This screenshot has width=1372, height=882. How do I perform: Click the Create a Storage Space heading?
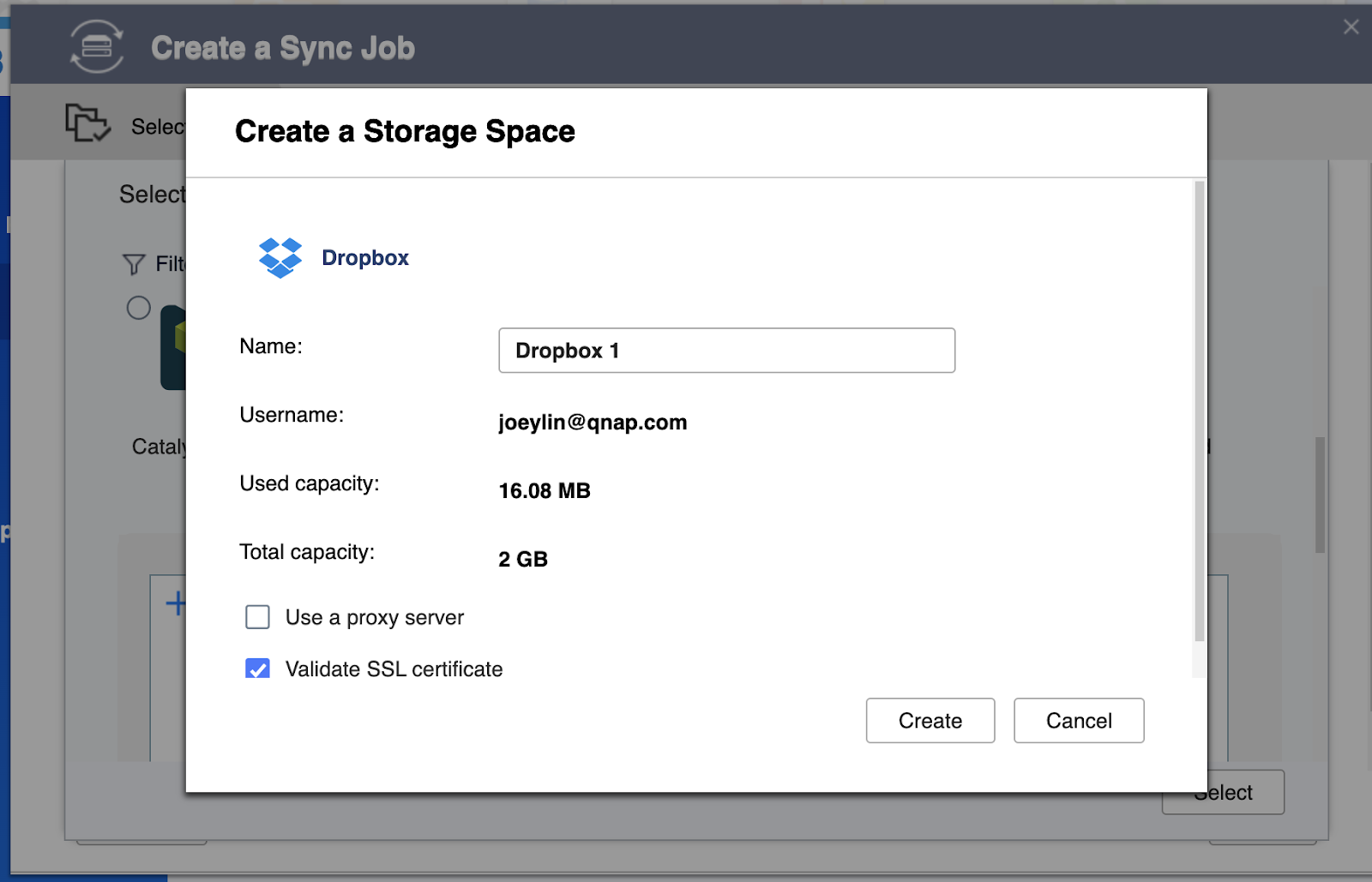click(405, 132)
